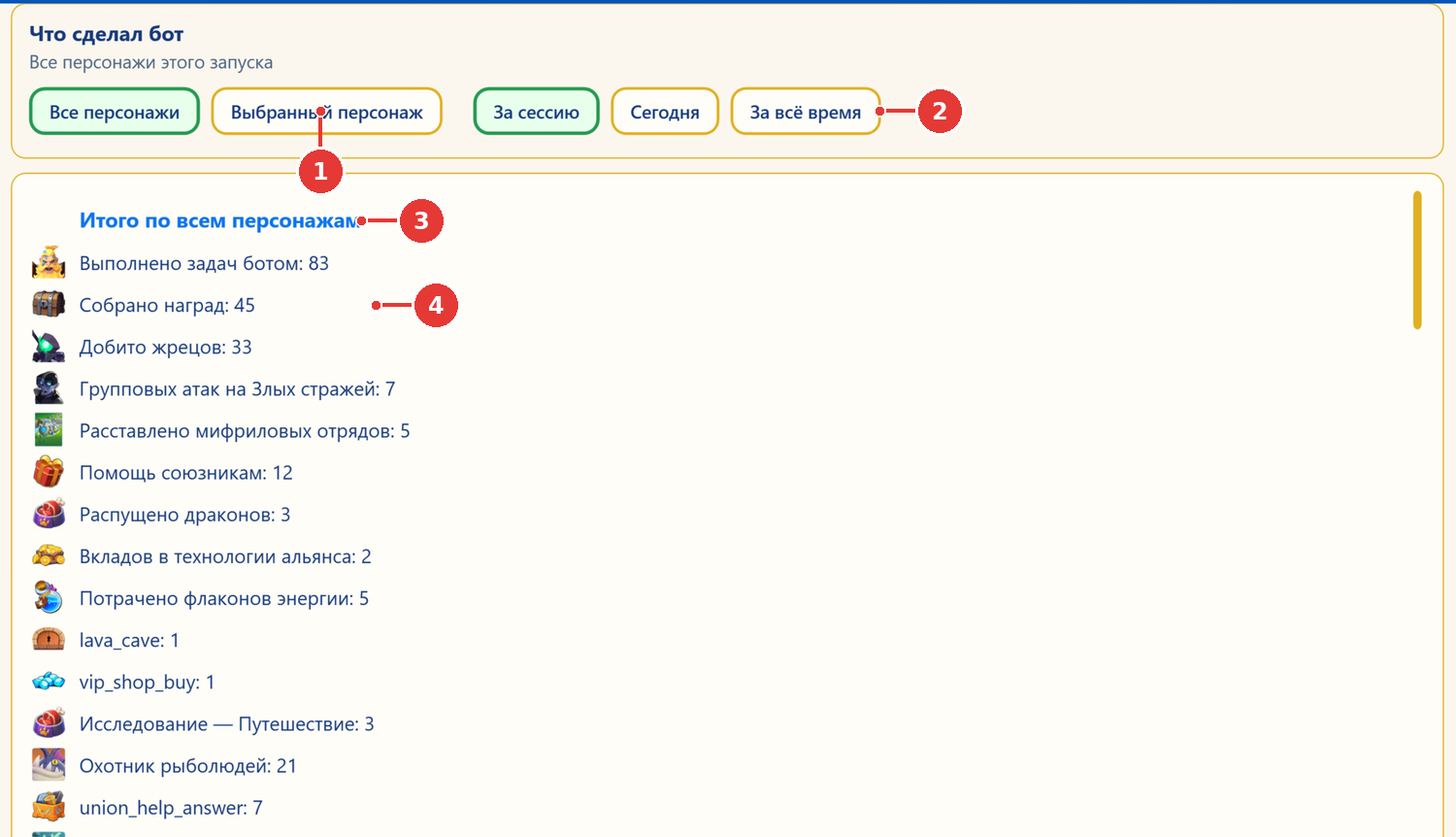Image resolution: width=1456 pixels, height=837 pixels.
Task: Click "Исследование — Путешествие: 3" text
Action: (227, 723)
